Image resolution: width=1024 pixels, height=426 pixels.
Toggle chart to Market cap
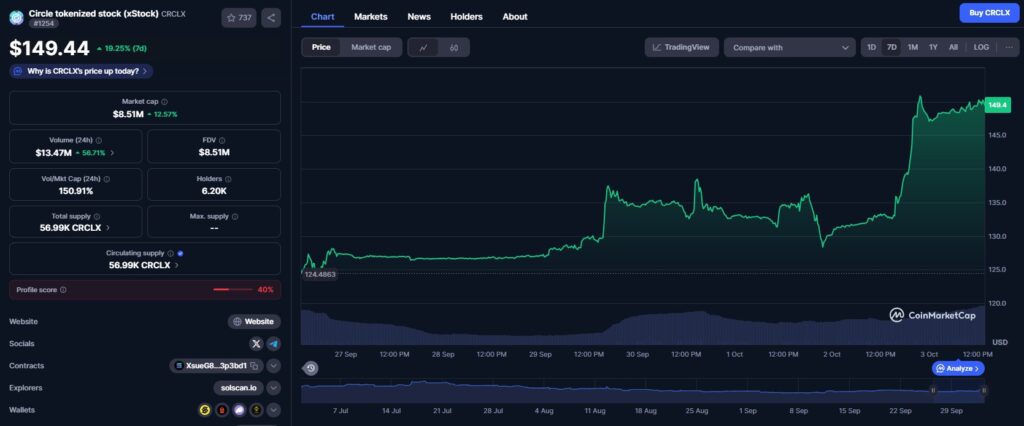(x=370, y=47)
